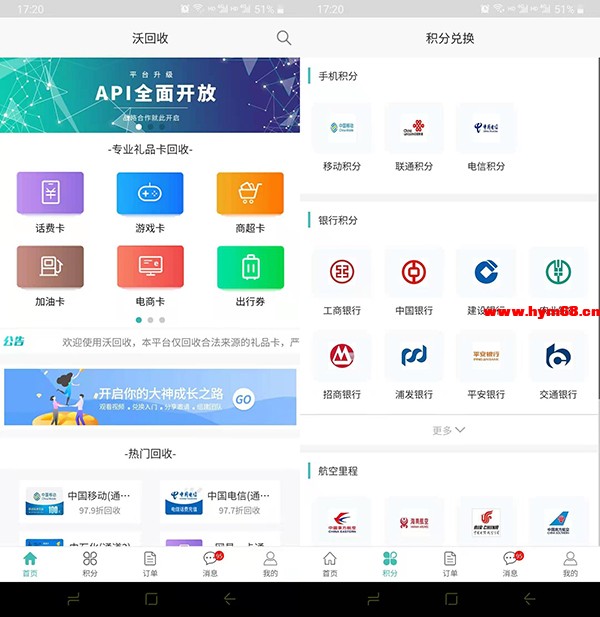Screen dimensions: 600x617
Task: Tap recent apps button on left screen
Action: [73, 599]
